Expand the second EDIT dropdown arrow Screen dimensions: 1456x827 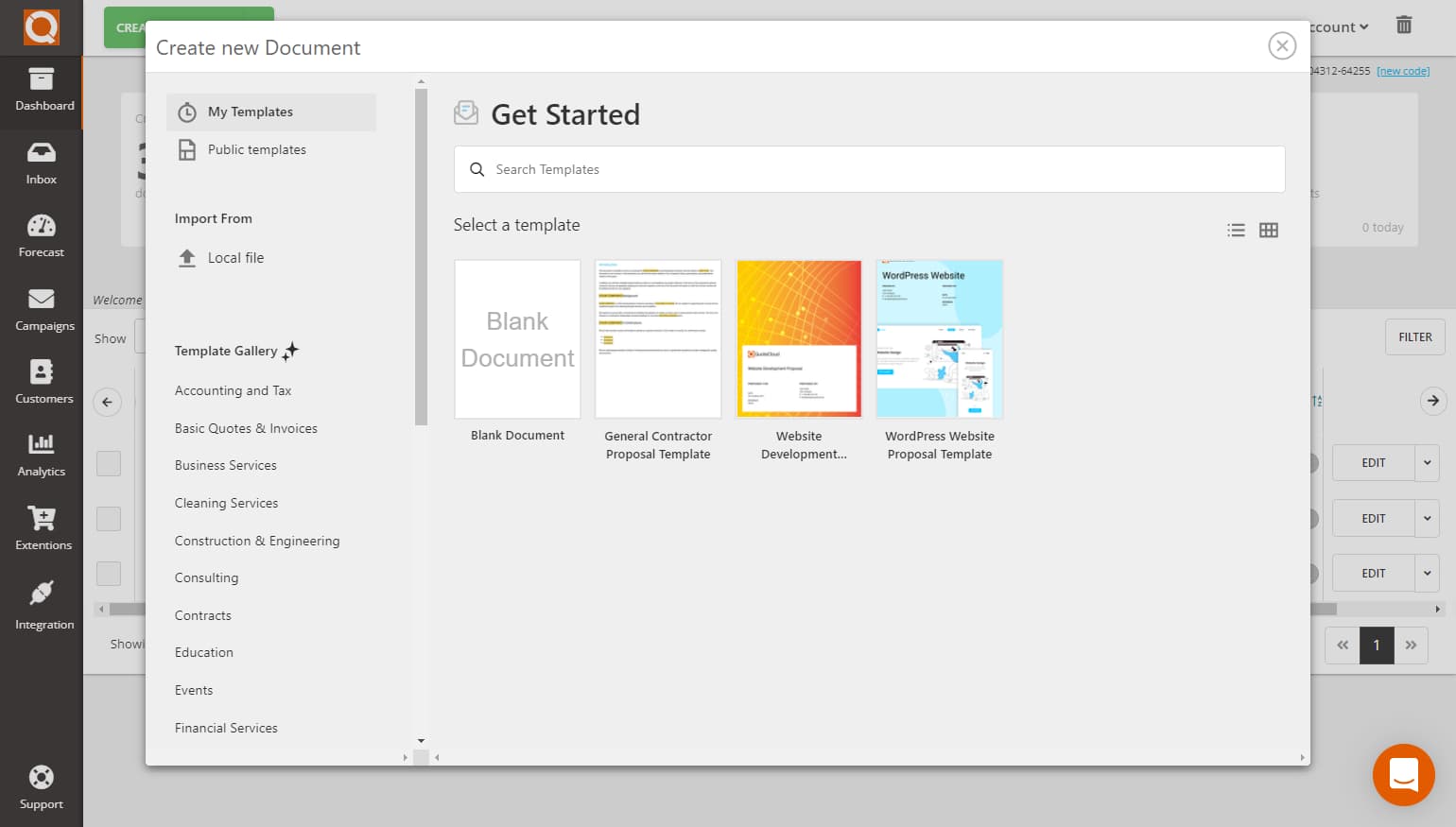1428,519
